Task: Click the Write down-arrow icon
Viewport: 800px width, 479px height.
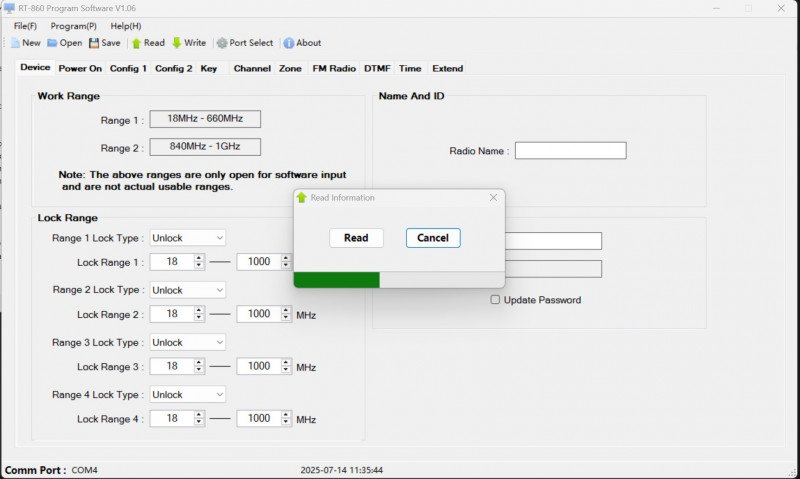Action: click(x=177, y=43)
